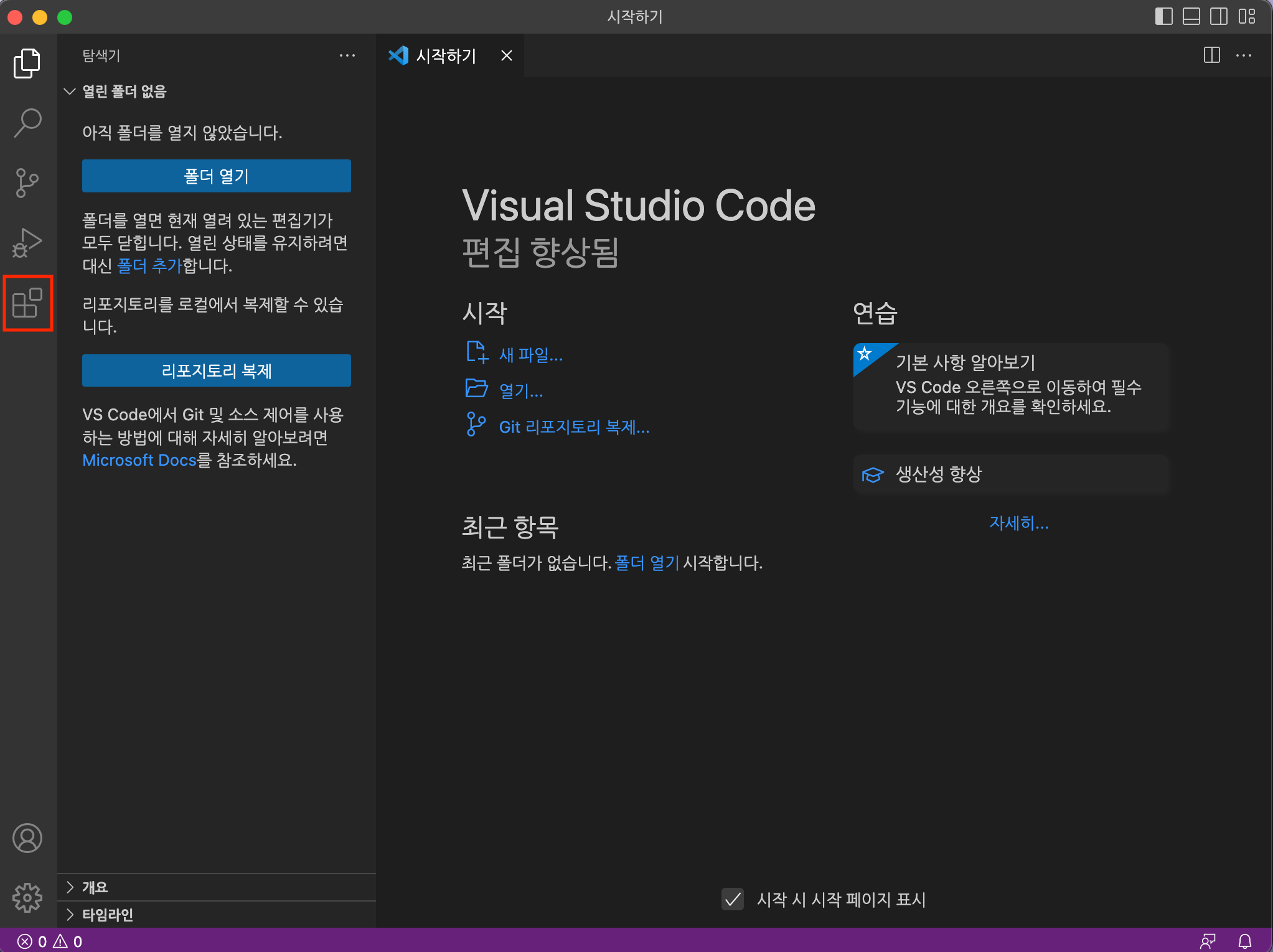Open the Manage gear icon

click(27, 897)
